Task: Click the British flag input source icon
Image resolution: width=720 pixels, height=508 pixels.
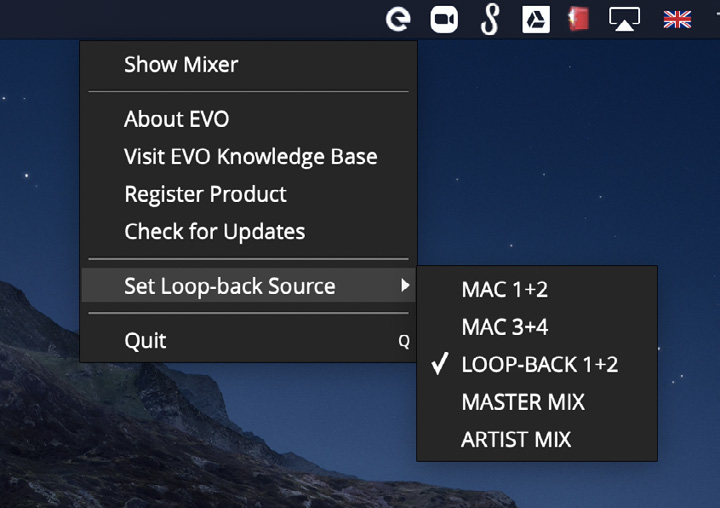Action: point(677,20)
